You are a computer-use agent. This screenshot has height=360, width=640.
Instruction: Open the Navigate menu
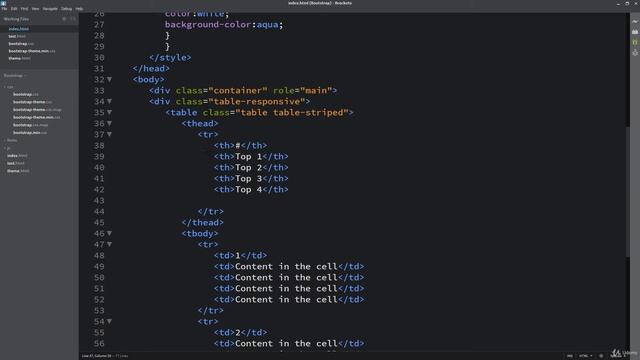[x=50, y=9]
